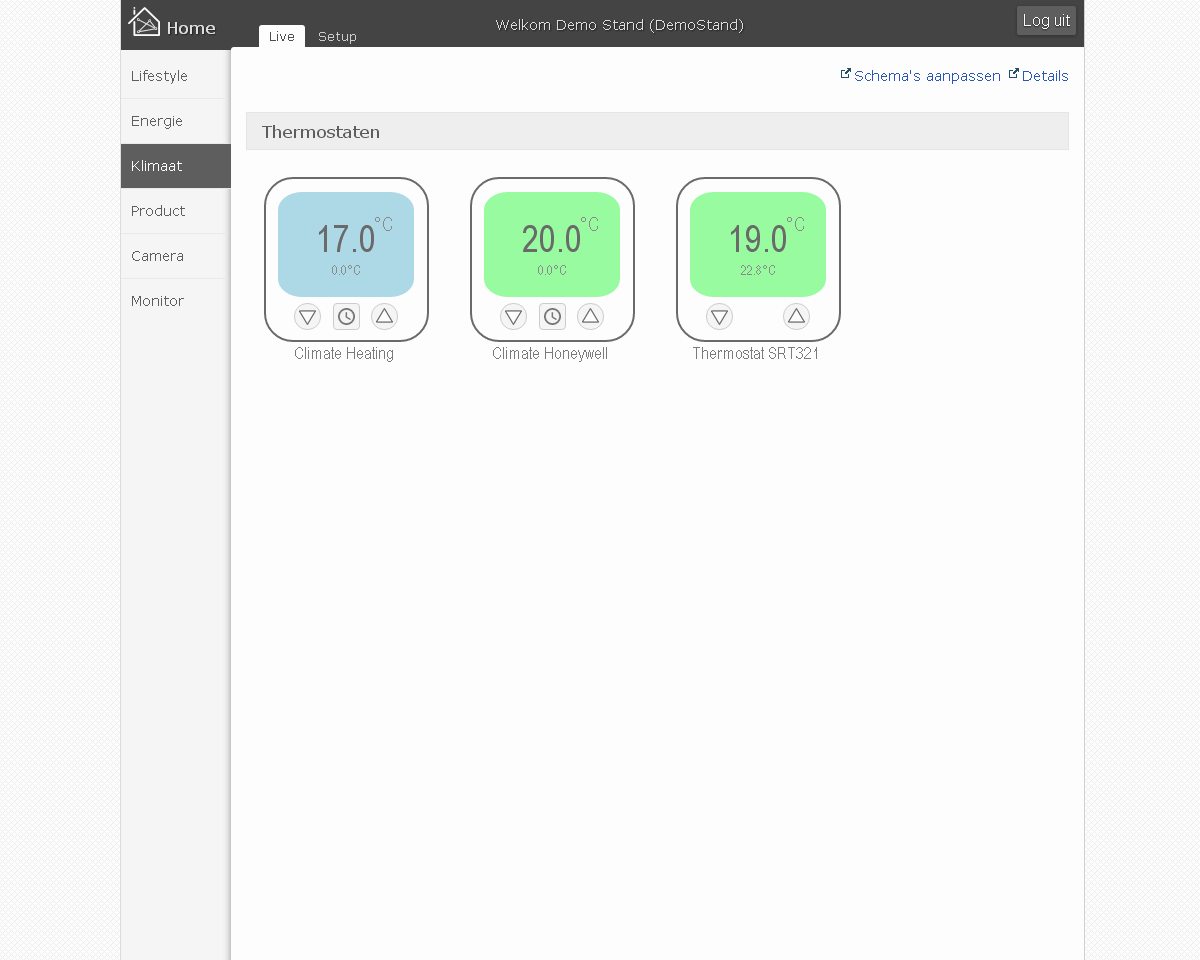This screenshot has height=960, width=1200.
Task: Switch to the Setup tab
Action: (x=337, y=37)
